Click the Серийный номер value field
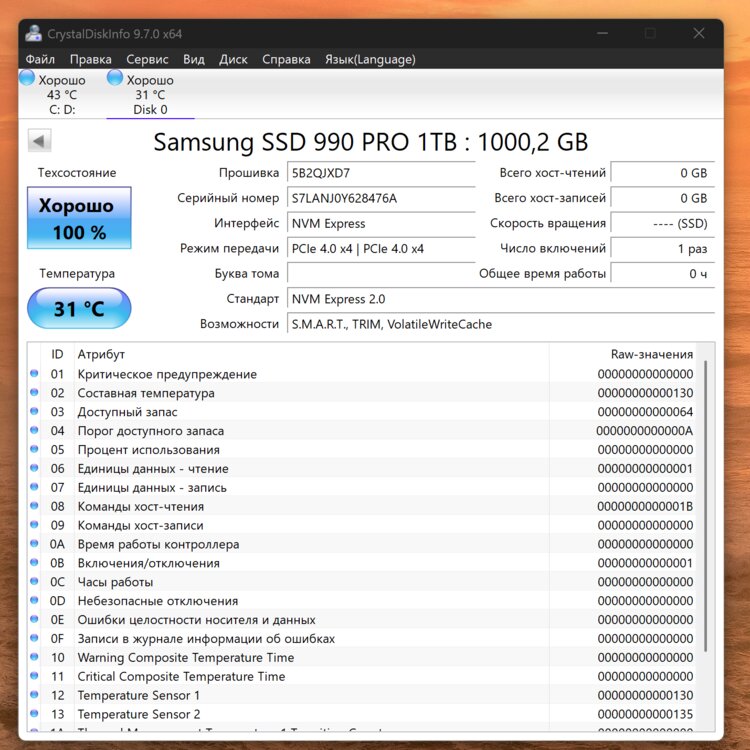This screenshot has height=750, width=750. click(x=381, y=198)
